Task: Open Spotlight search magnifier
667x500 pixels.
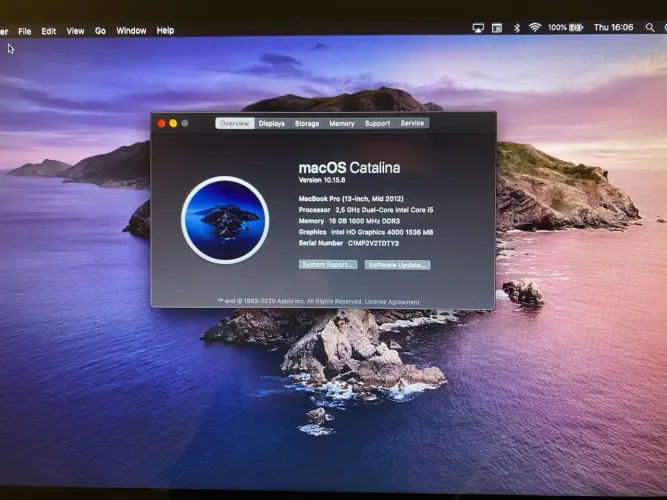Action: click(x=650, y=28)
